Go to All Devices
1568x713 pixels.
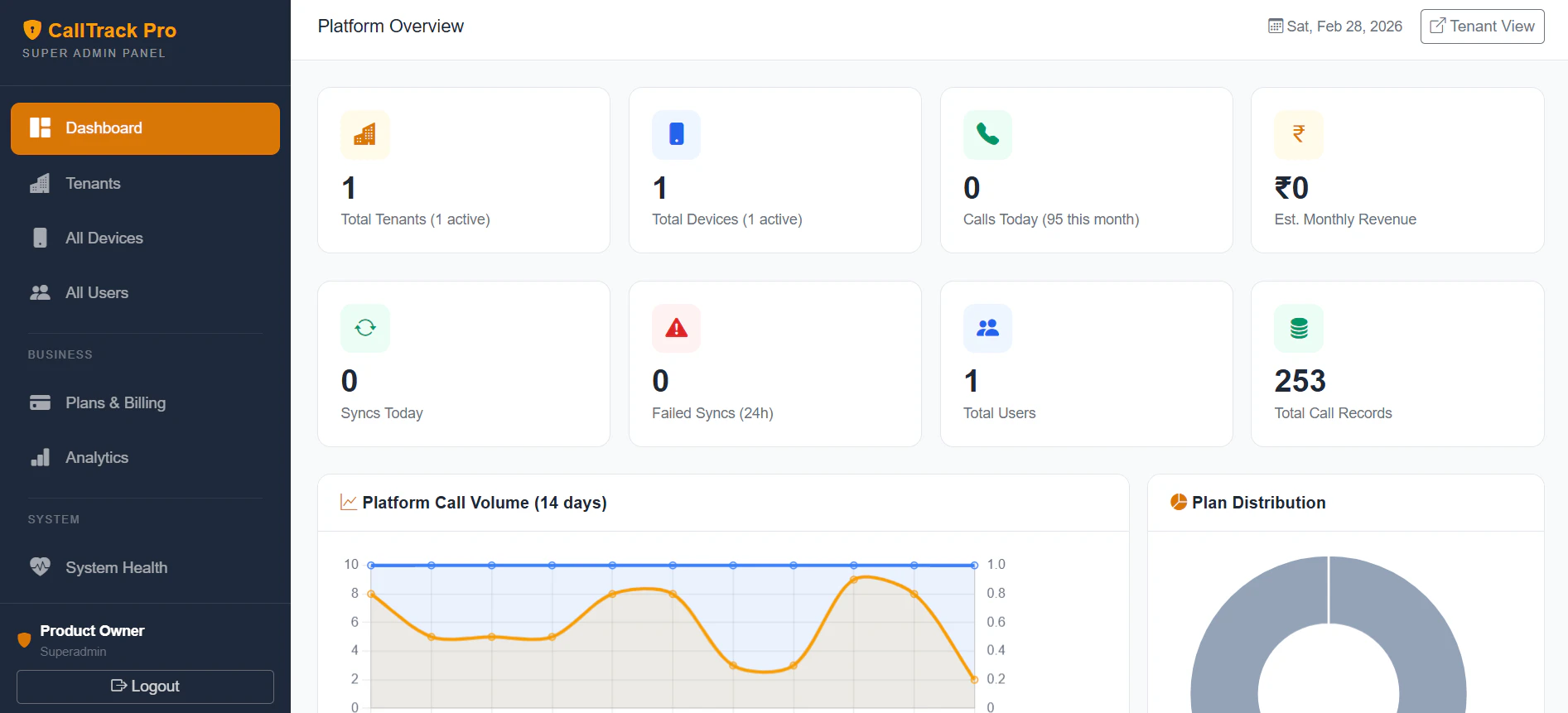145,238
